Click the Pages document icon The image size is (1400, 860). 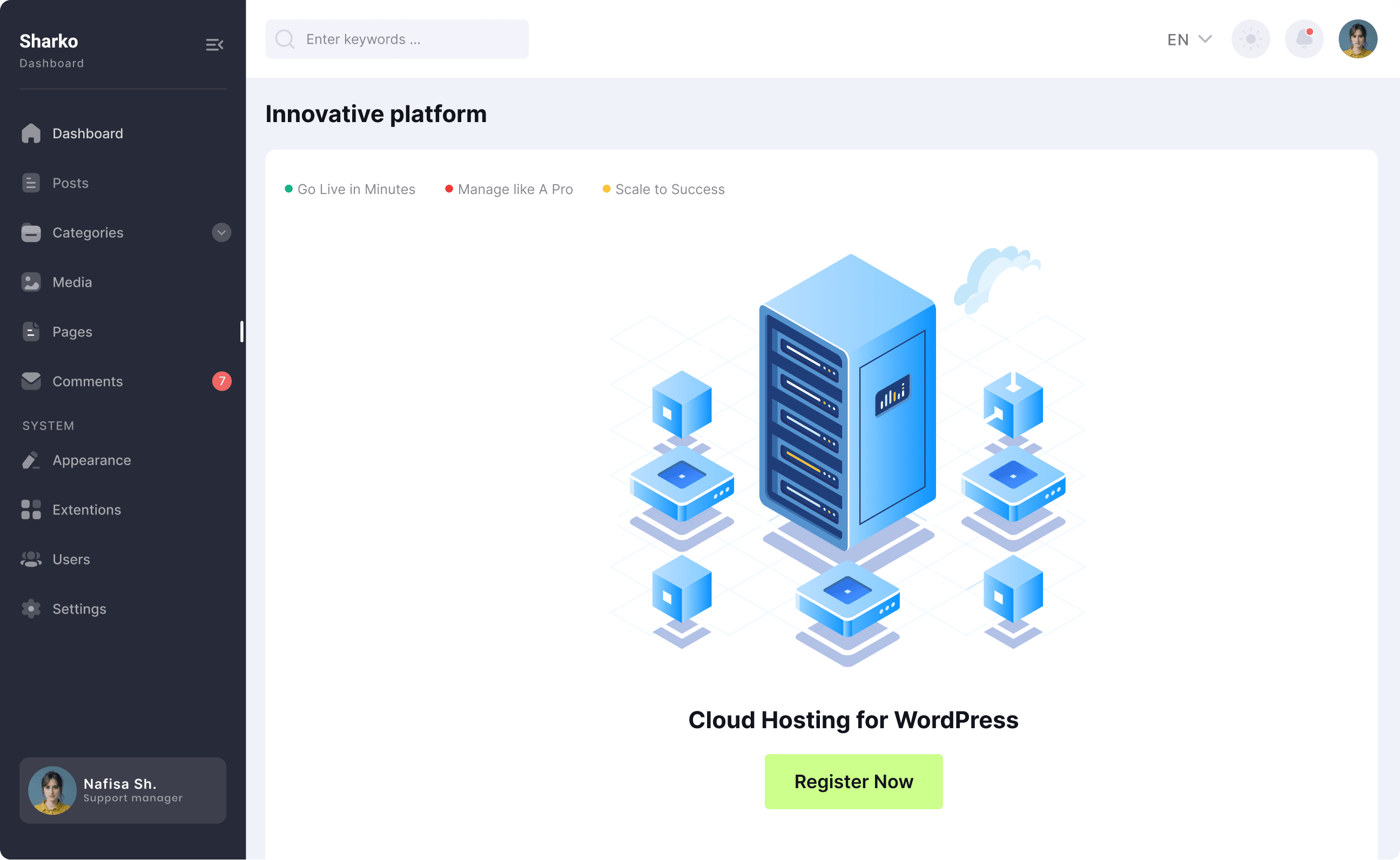pyautogui.click(x=31, y=332)
